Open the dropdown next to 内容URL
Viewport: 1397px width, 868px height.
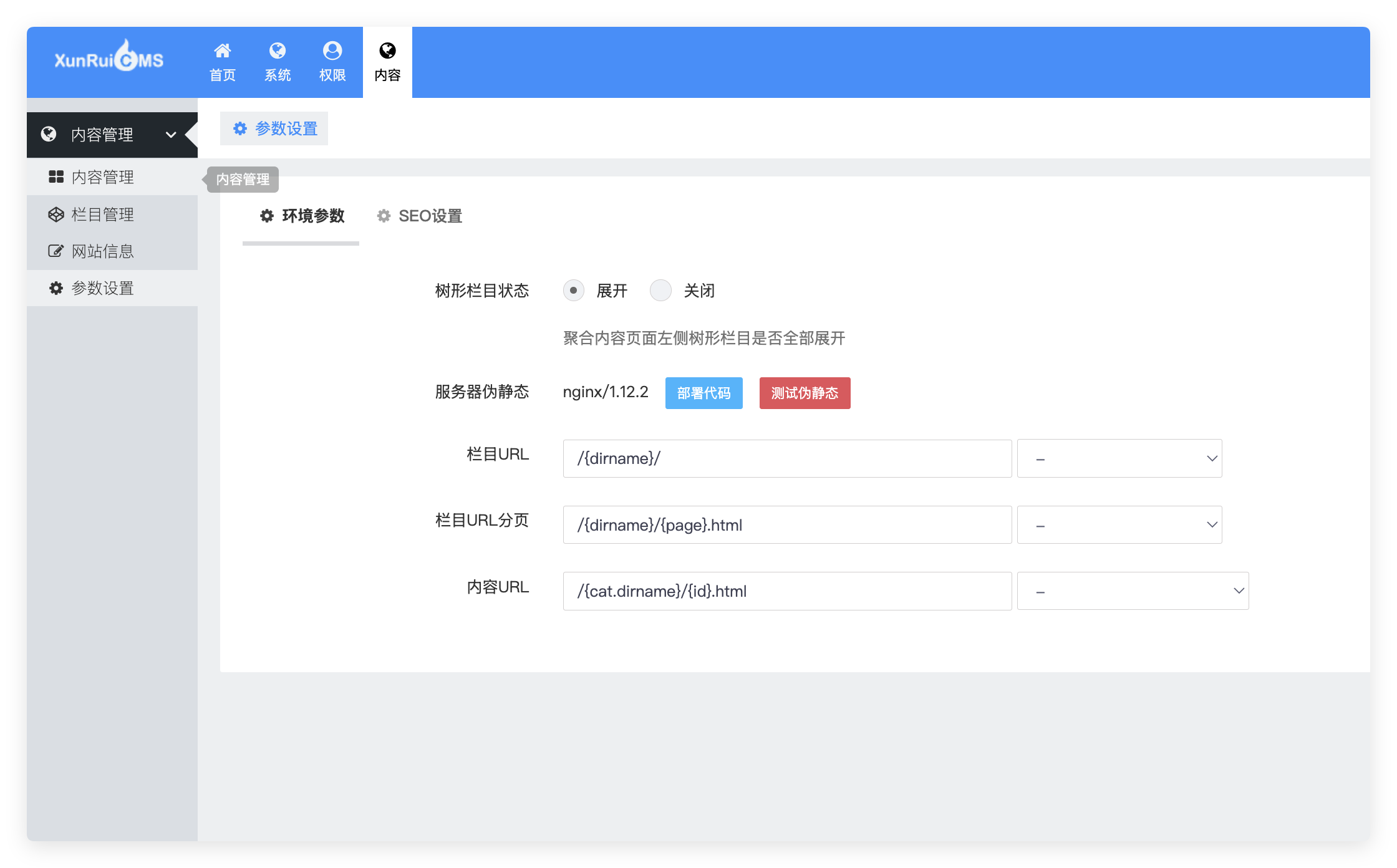pos(1133,591)
